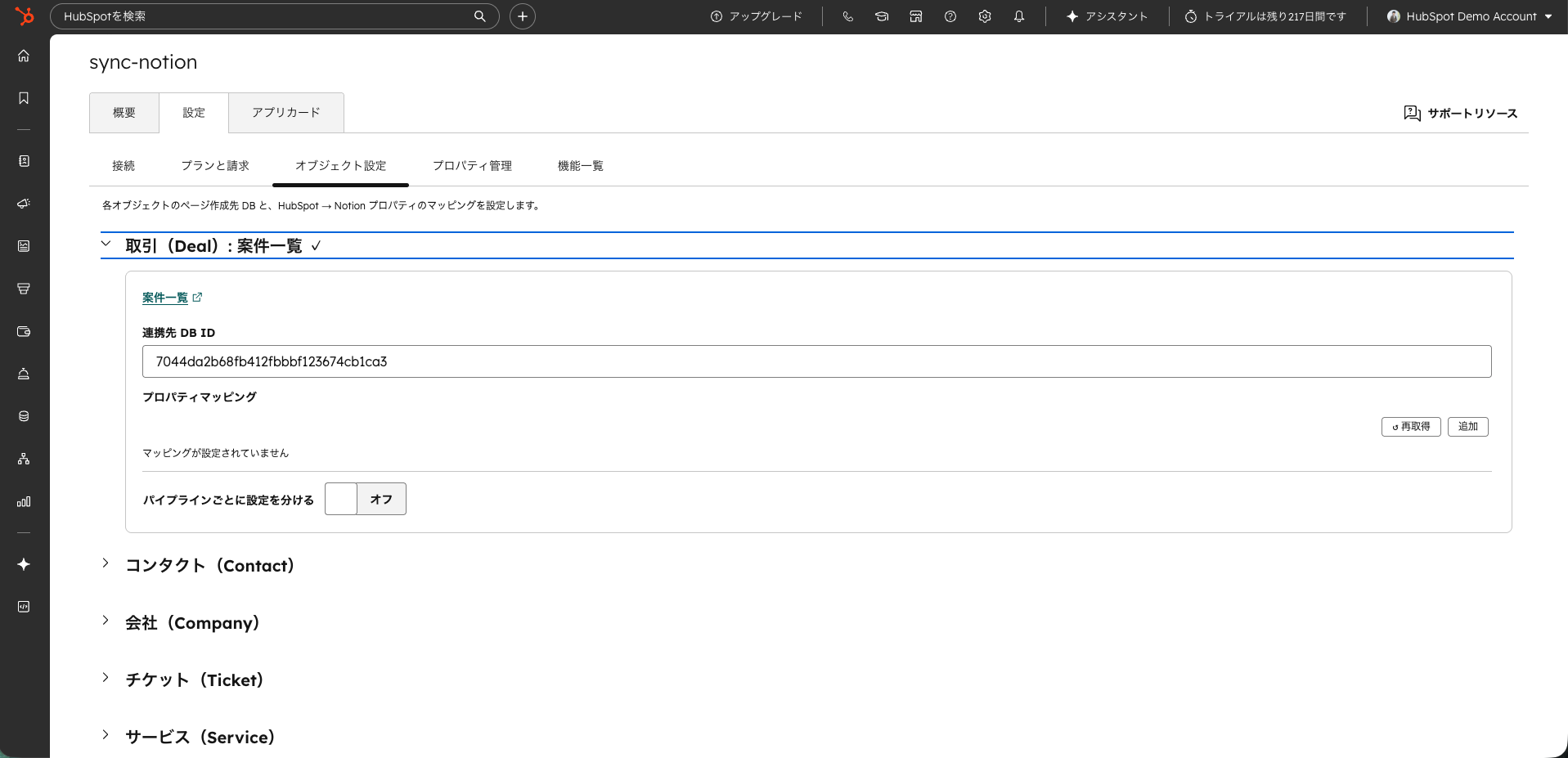Image resolution: width=1568 pixels, height=758 pixels.
Task: Open the notifications bell icon
Action: point(1019,16)
